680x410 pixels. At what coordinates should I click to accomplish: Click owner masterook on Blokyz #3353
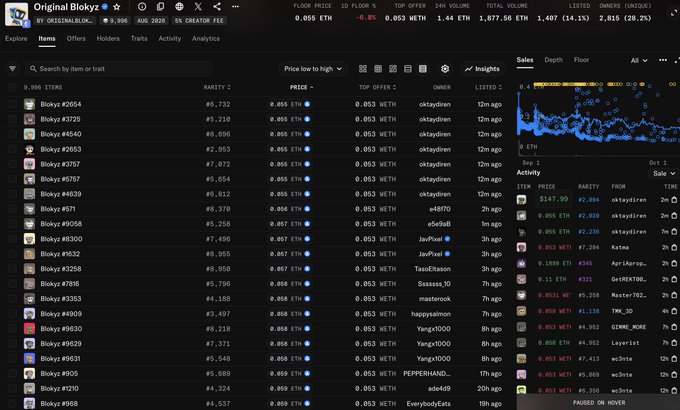tap(435, 298)
